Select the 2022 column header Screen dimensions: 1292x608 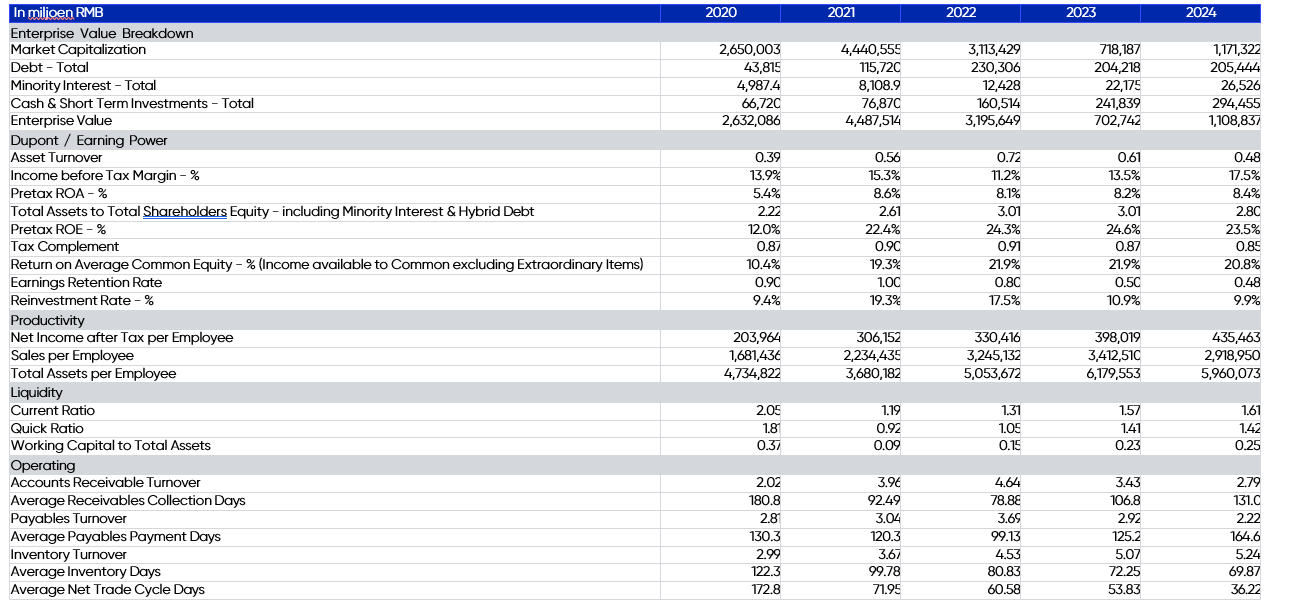961,13
